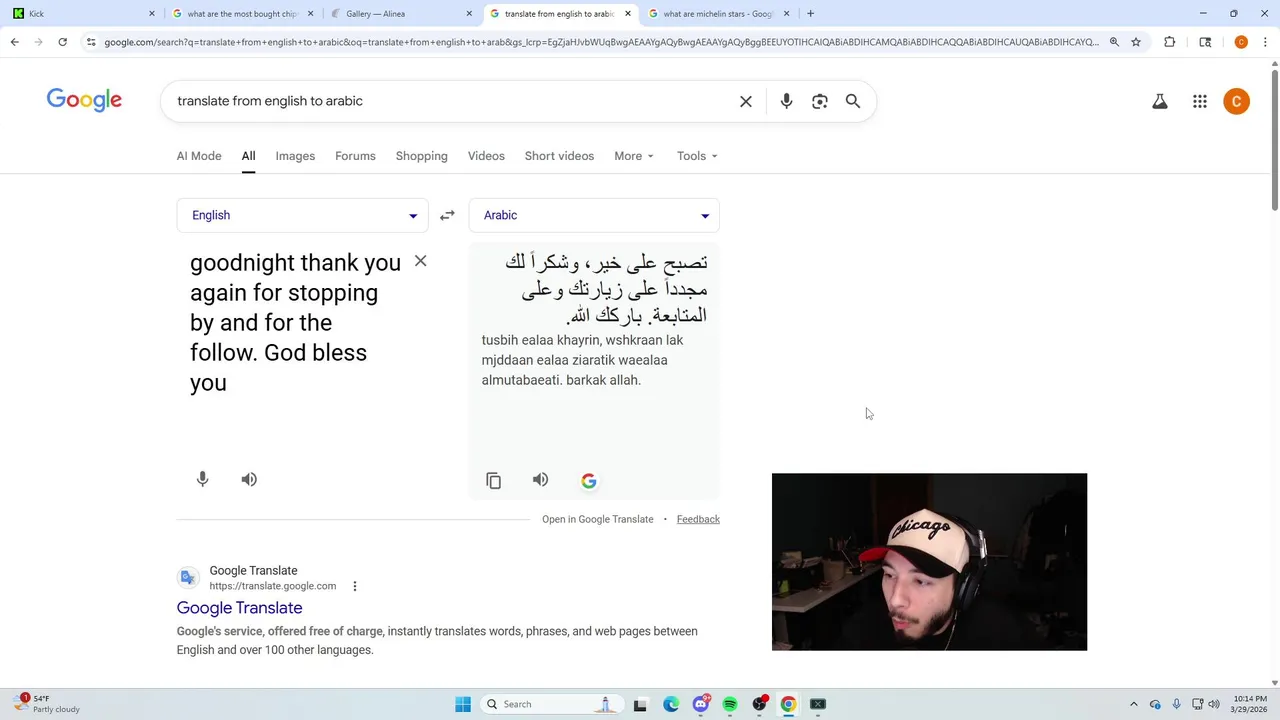
Task: Open the Google Translate result title
Action: point(239,608)
